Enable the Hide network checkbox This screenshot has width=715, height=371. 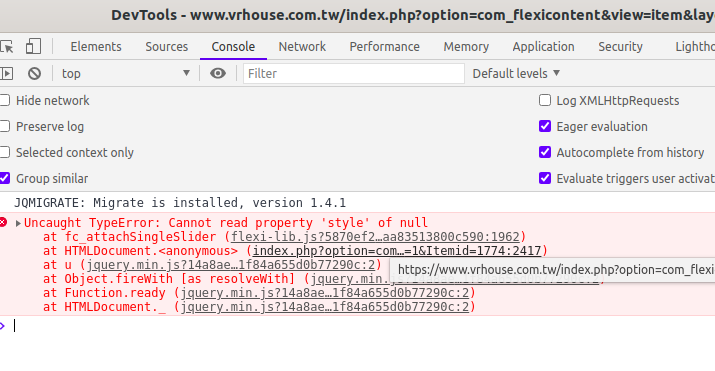[x=5, y=100]
